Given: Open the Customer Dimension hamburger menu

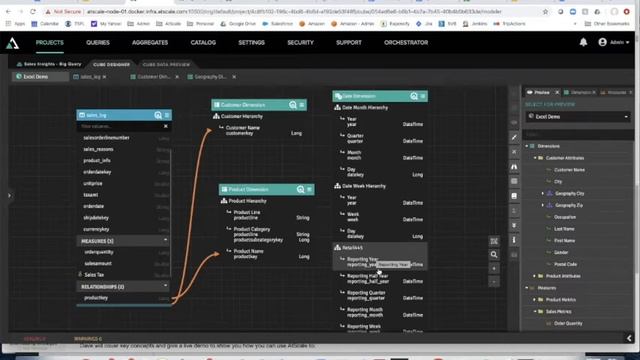Looking at the screenshot, I should 302,105.
